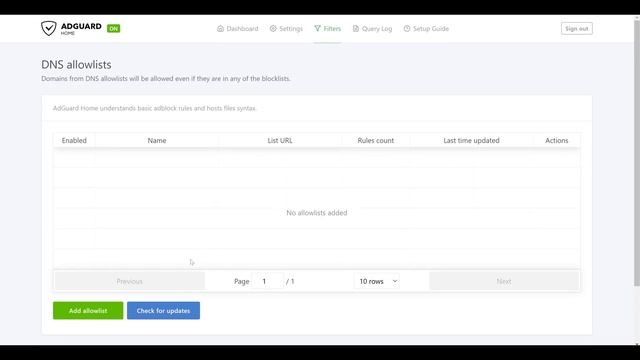The width and height of the screenshot is (640, 360).
Task: Sort by Last time updated column header
Action: click(471, 140)
